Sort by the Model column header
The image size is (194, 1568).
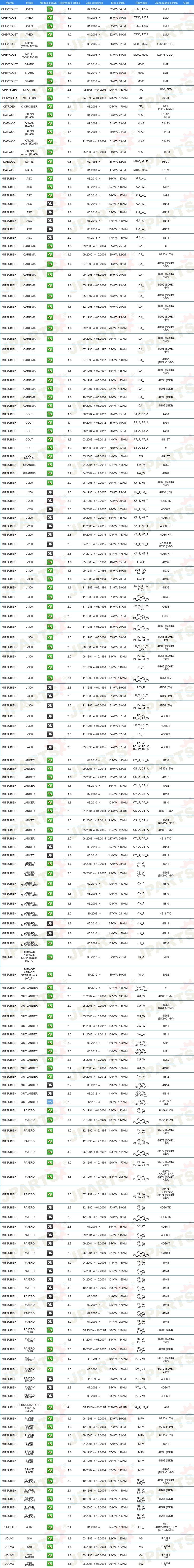tap(30, 3)
